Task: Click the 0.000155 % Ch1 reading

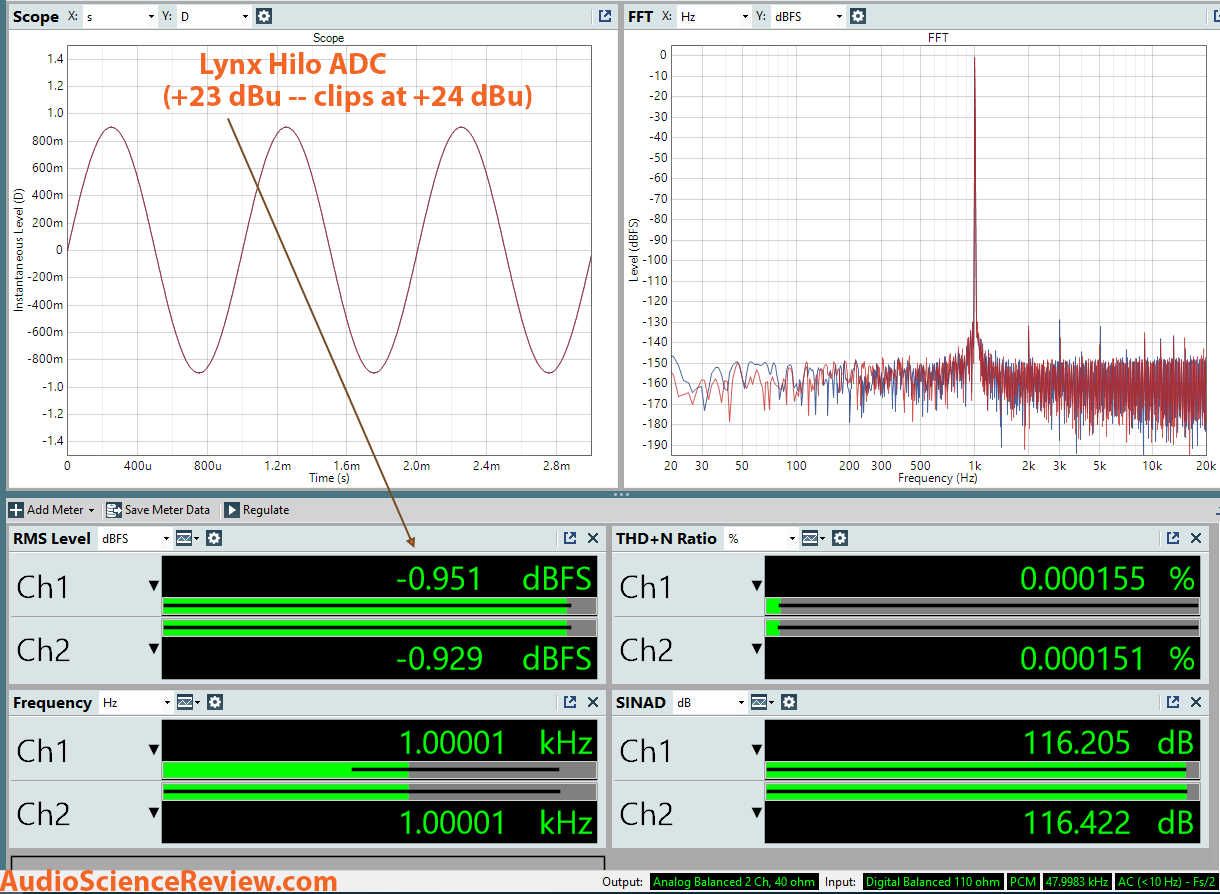Action: pyautogui.click(x=1107, y=578)
